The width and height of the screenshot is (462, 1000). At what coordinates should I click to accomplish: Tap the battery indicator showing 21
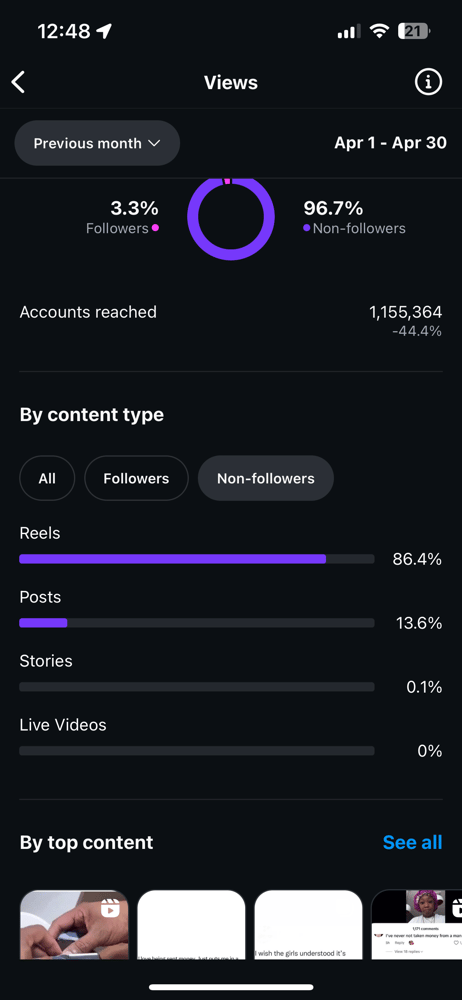(x=414, y=31)
